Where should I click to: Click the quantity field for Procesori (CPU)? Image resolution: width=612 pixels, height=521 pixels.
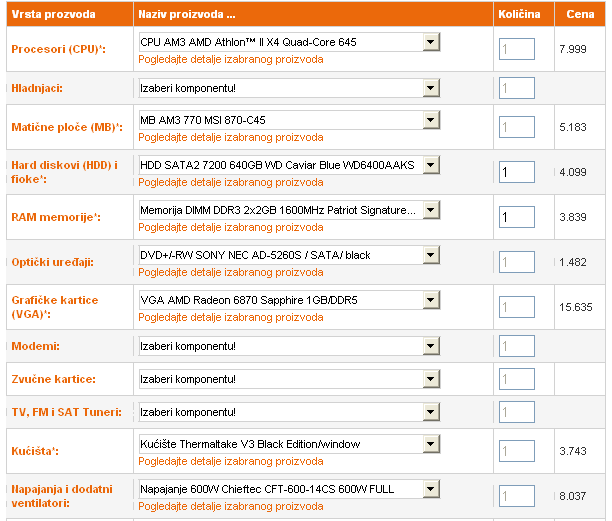[517, 49]
